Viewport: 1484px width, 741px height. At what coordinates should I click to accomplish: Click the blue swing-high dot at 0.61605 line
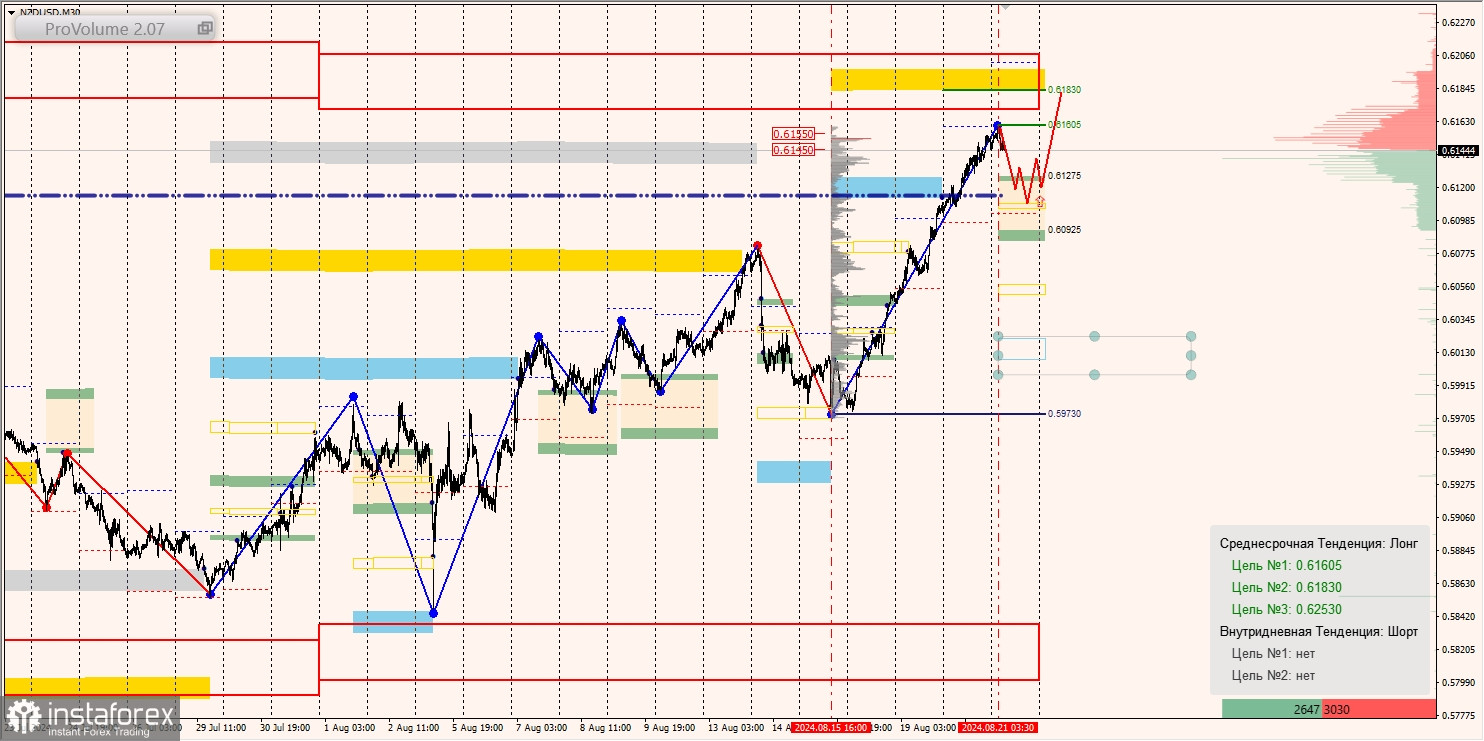tap(997, 125)
